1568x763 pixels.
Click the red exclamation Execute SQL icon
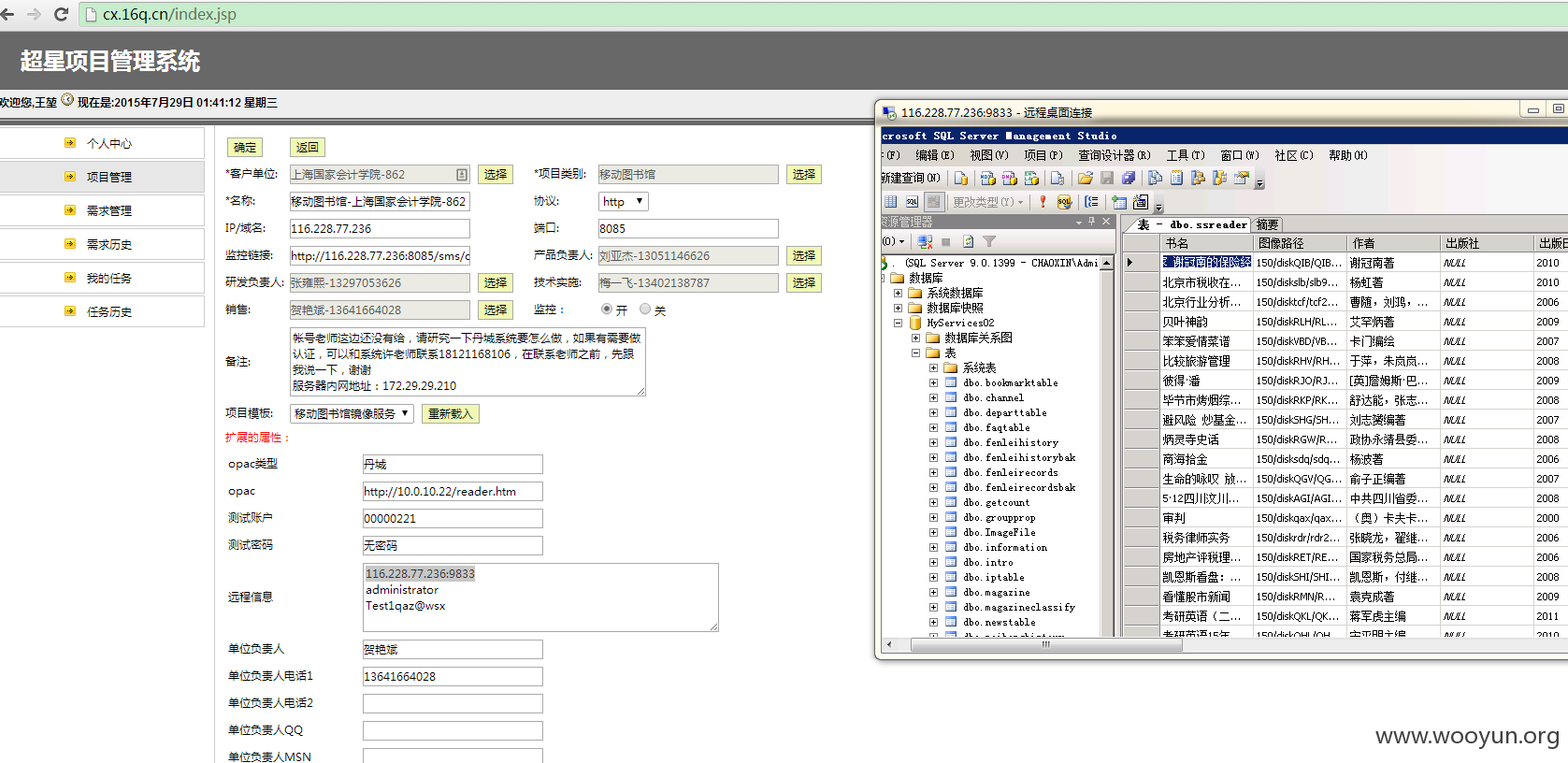click(1043, 201)
